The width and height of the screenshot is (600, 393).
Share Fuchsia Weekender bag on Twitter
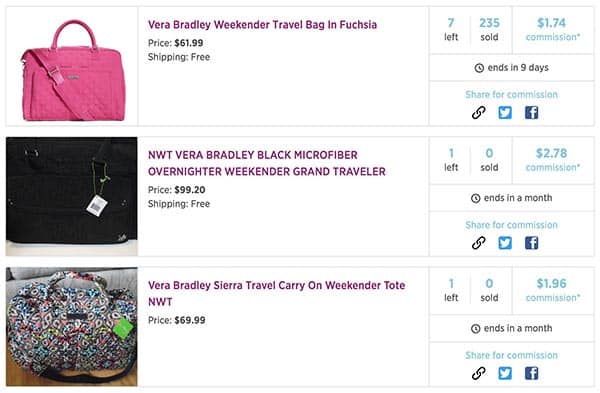click(505, 113)
